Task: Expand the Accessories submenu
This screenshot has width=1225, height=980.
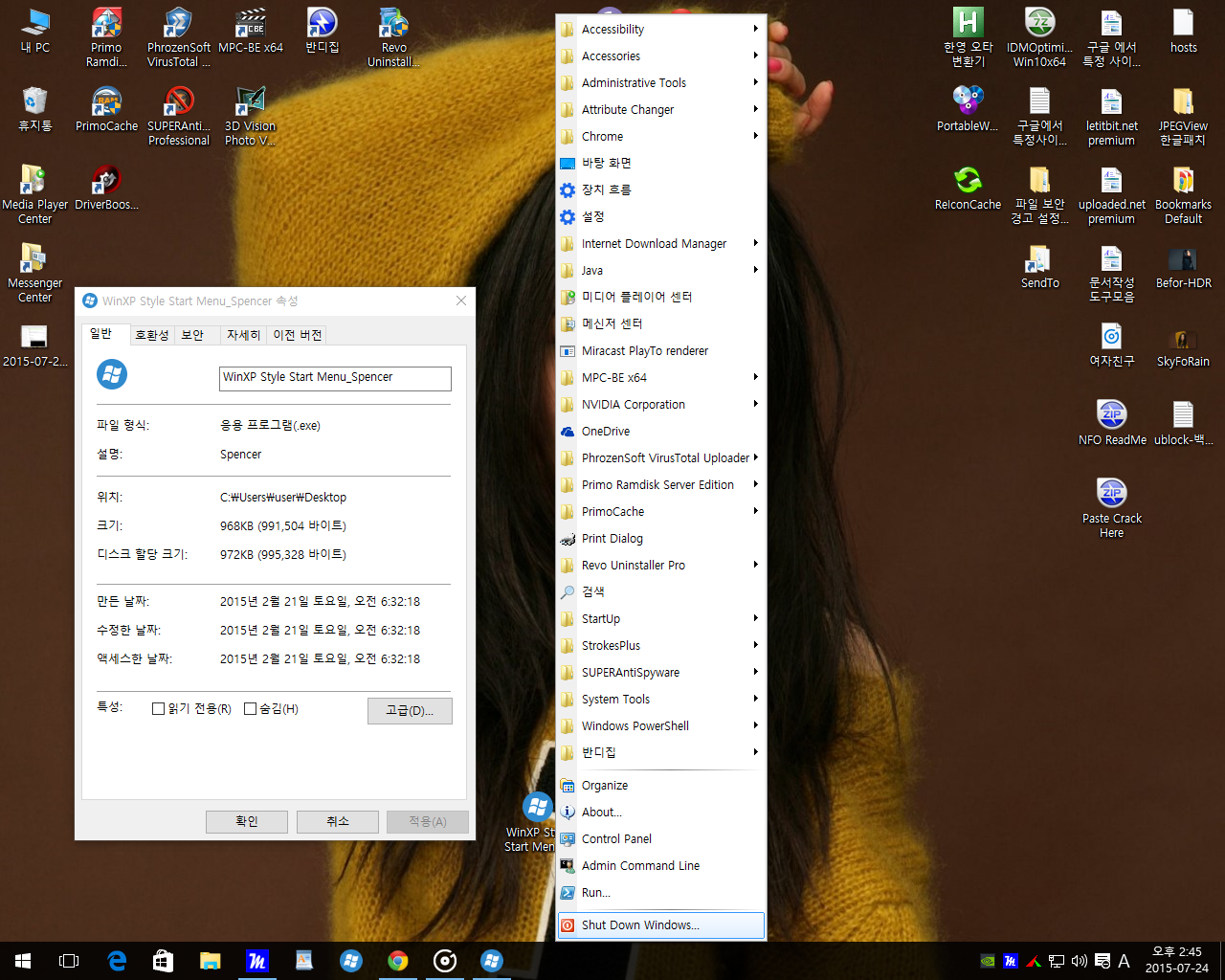Action: click(x=660, y=56)
